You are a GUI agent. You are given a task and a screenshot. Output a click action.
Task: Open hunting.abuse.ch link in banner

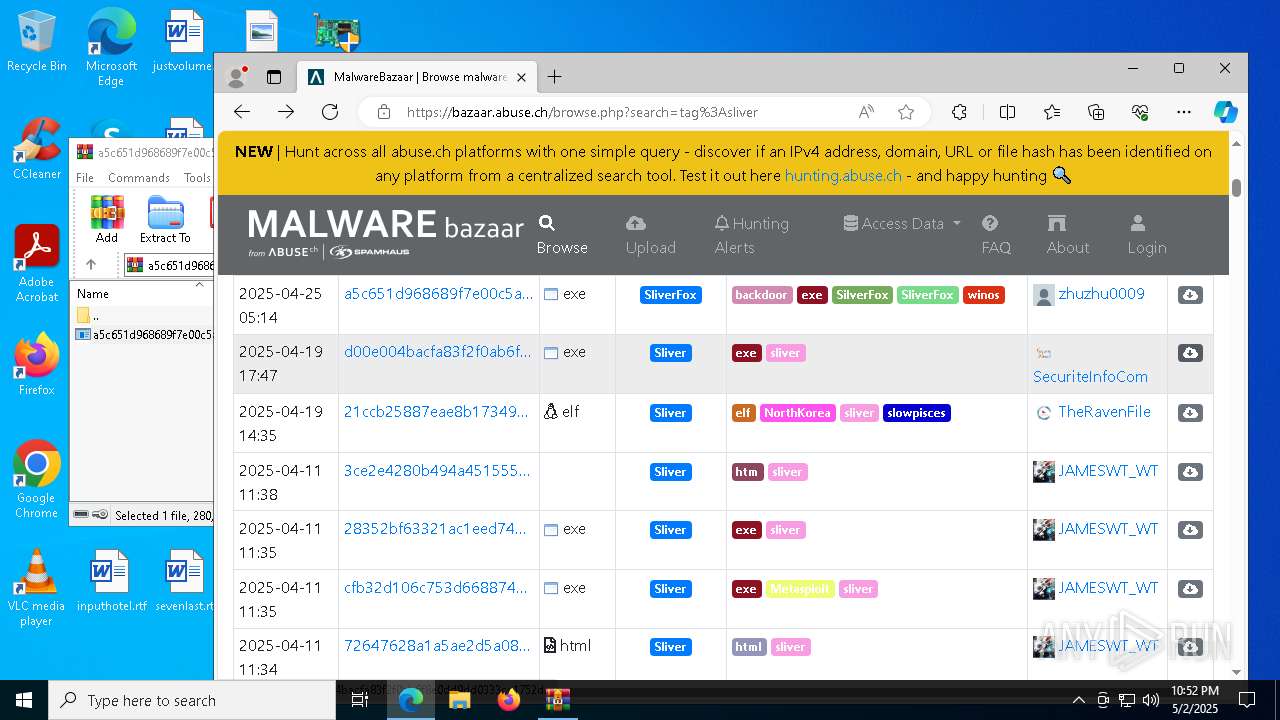pyautogui.click(x=843, y=176)
